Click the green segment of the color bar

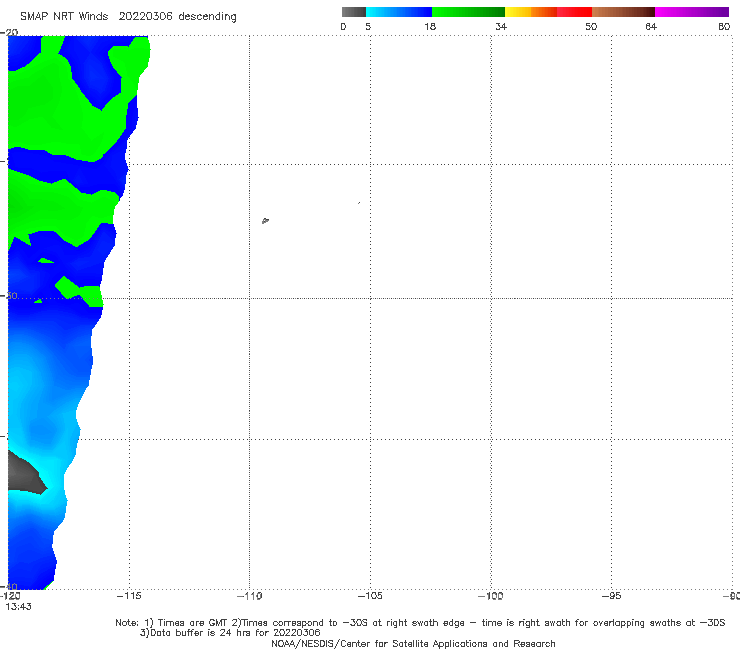click(468, 12)
